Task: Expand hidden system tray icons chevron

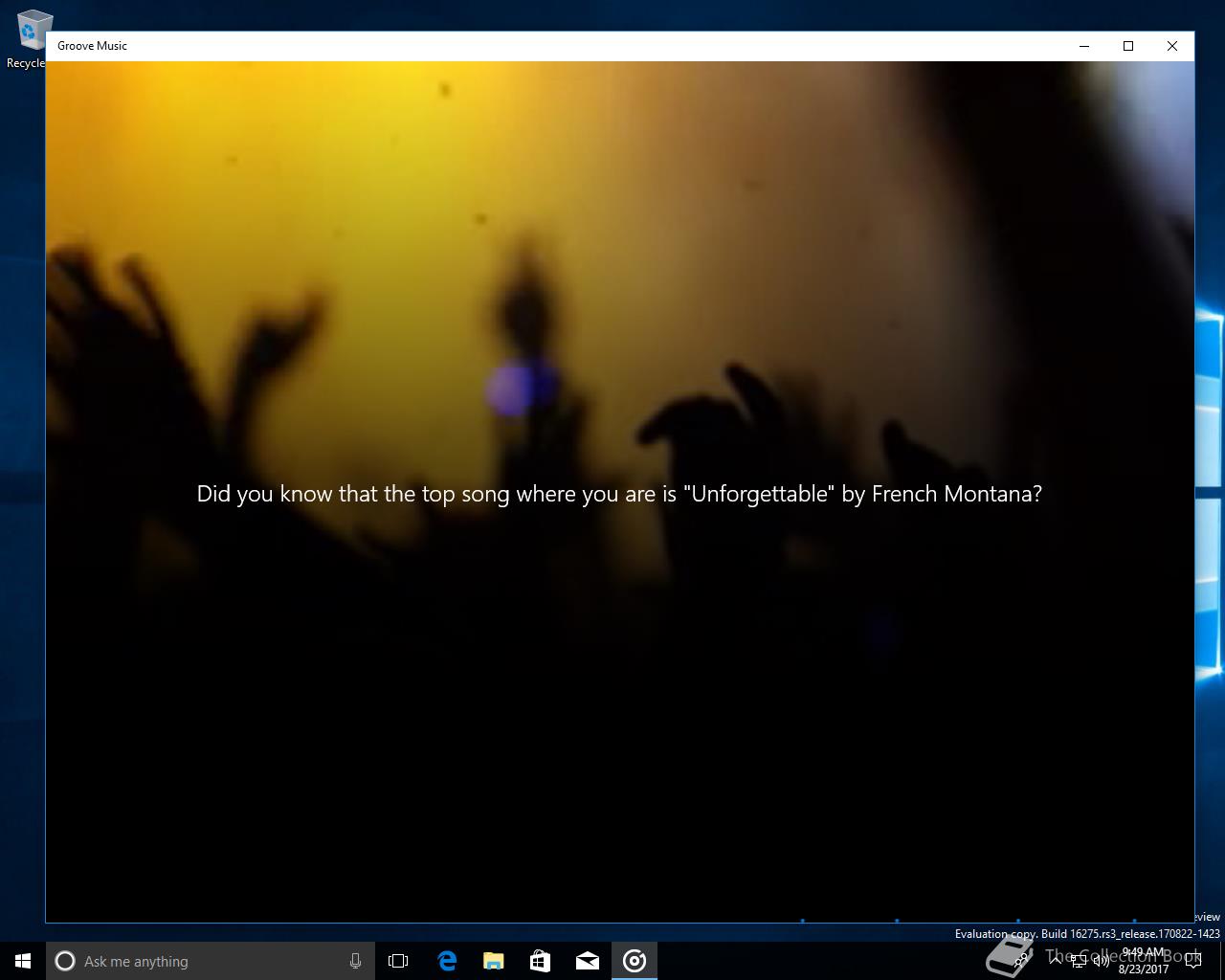Action: click(x=1056, y=961)
